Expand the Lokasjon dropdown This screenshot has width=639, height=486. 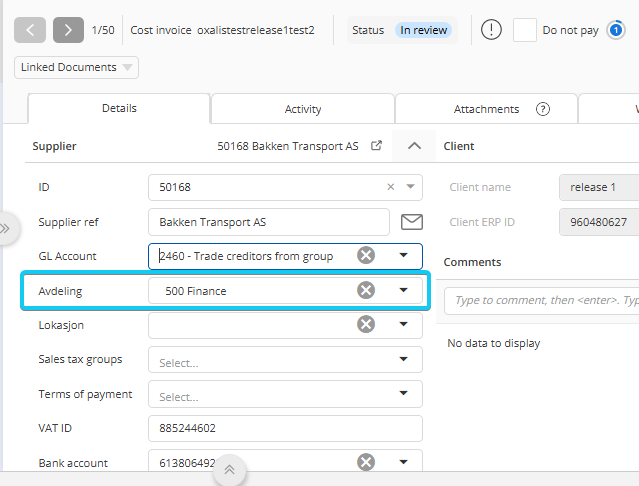(x=403, y=324)
